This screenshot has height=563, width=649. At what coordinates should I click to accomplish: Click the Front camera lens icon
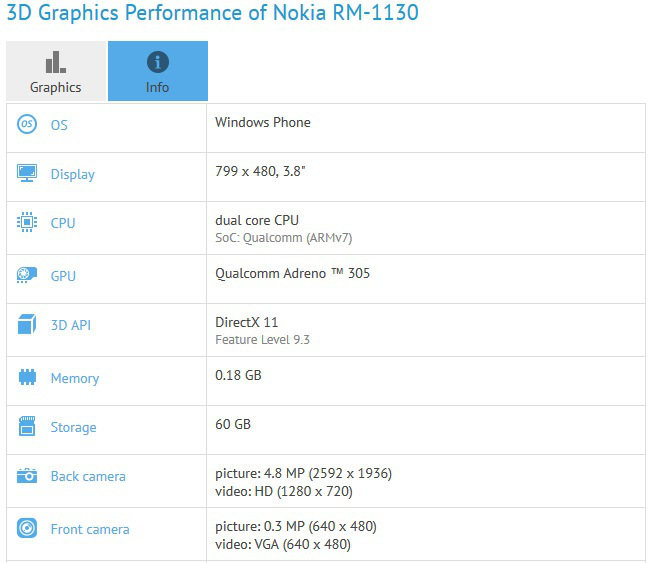(x=27, y=529)
